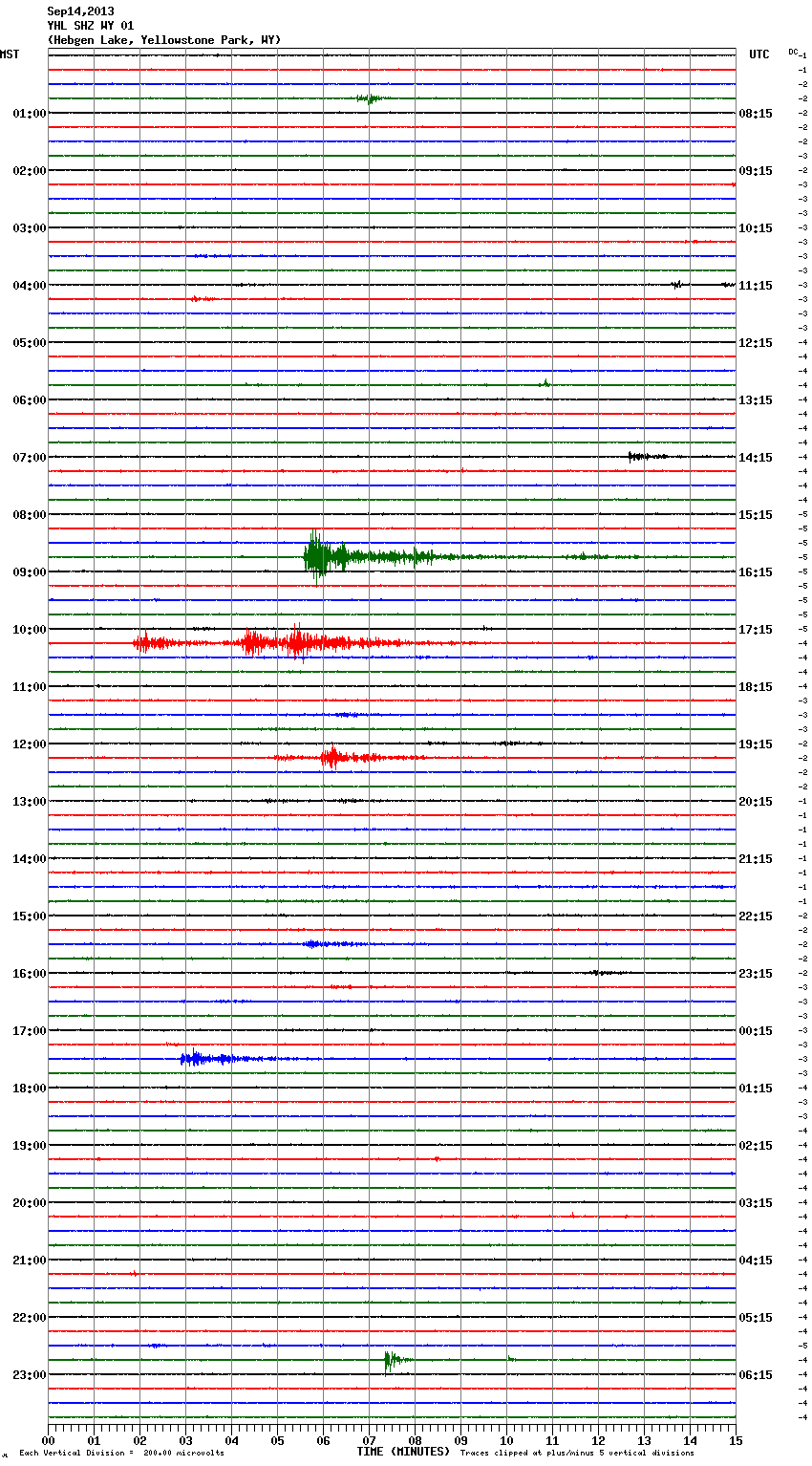Click the Each Vertical Division 200.00 microvolts note
812x1466 pixels.
(121, 1454)
